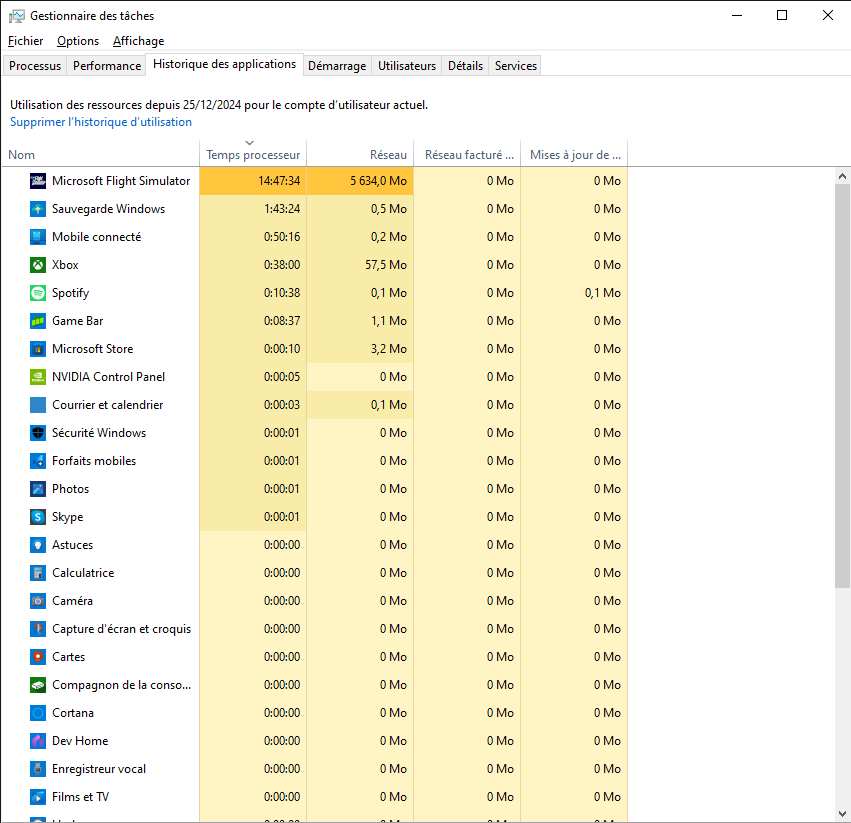Screen dimensions: 851x823
Task: Open the Services tab
Action: pyautogui.click(x=515, y=66)
